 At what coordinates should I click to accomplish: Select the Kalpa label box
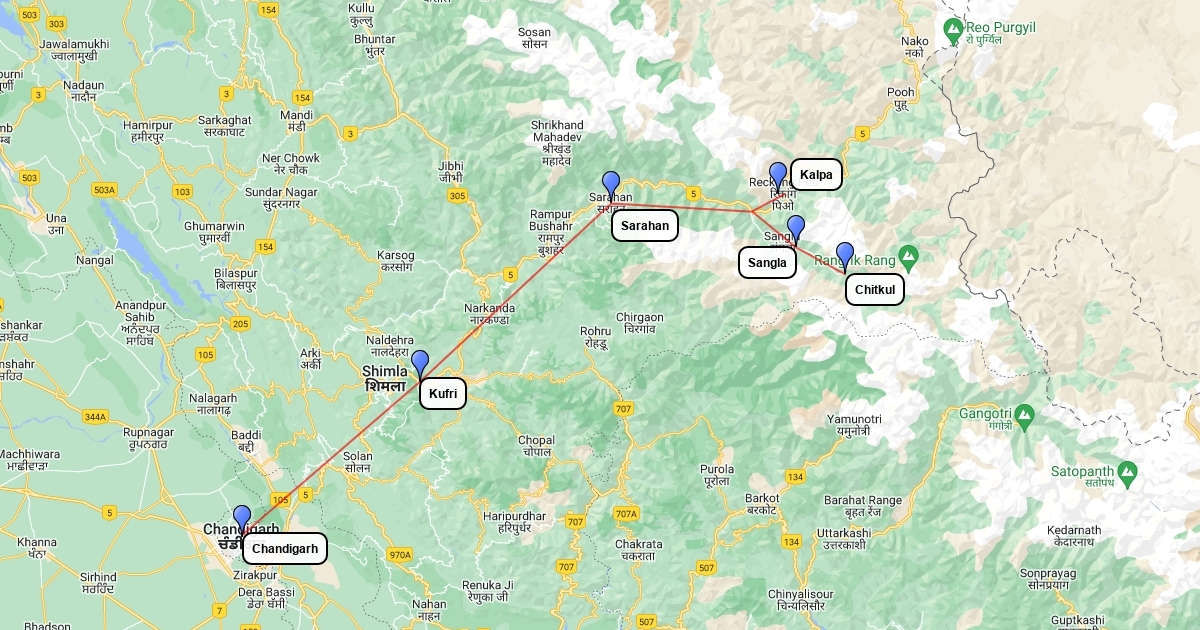point(816,175)
